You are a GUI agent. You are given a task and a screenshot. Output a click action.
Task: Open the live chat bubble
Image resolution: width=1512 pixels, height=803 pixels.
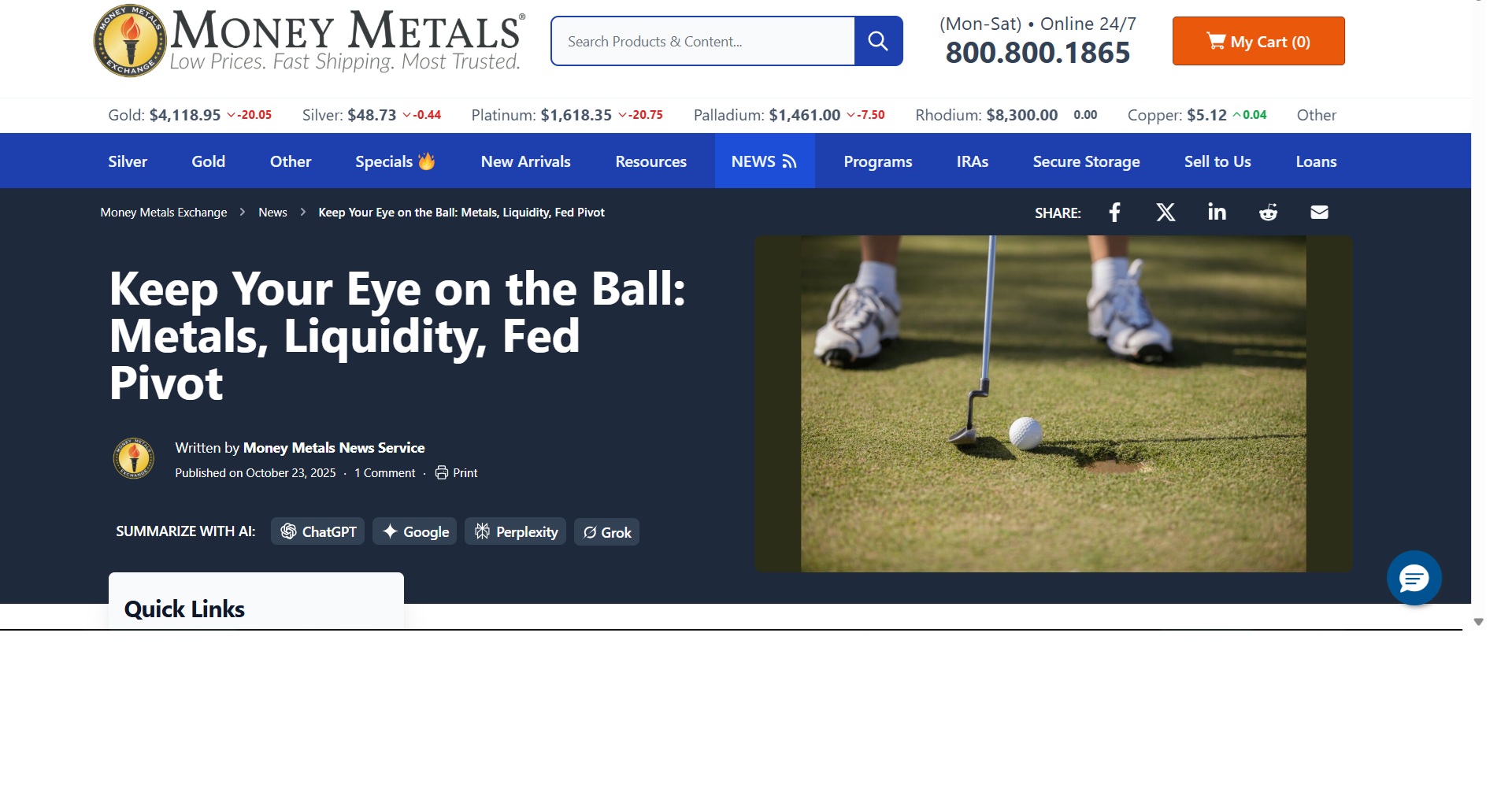click(1414, 579)
